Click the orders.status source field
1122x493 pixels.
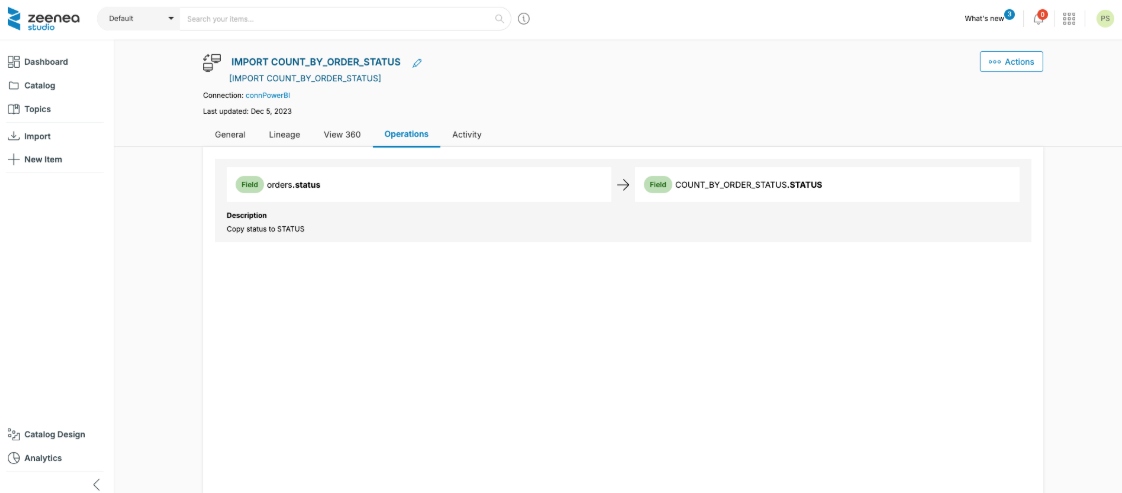click(293, 185)
